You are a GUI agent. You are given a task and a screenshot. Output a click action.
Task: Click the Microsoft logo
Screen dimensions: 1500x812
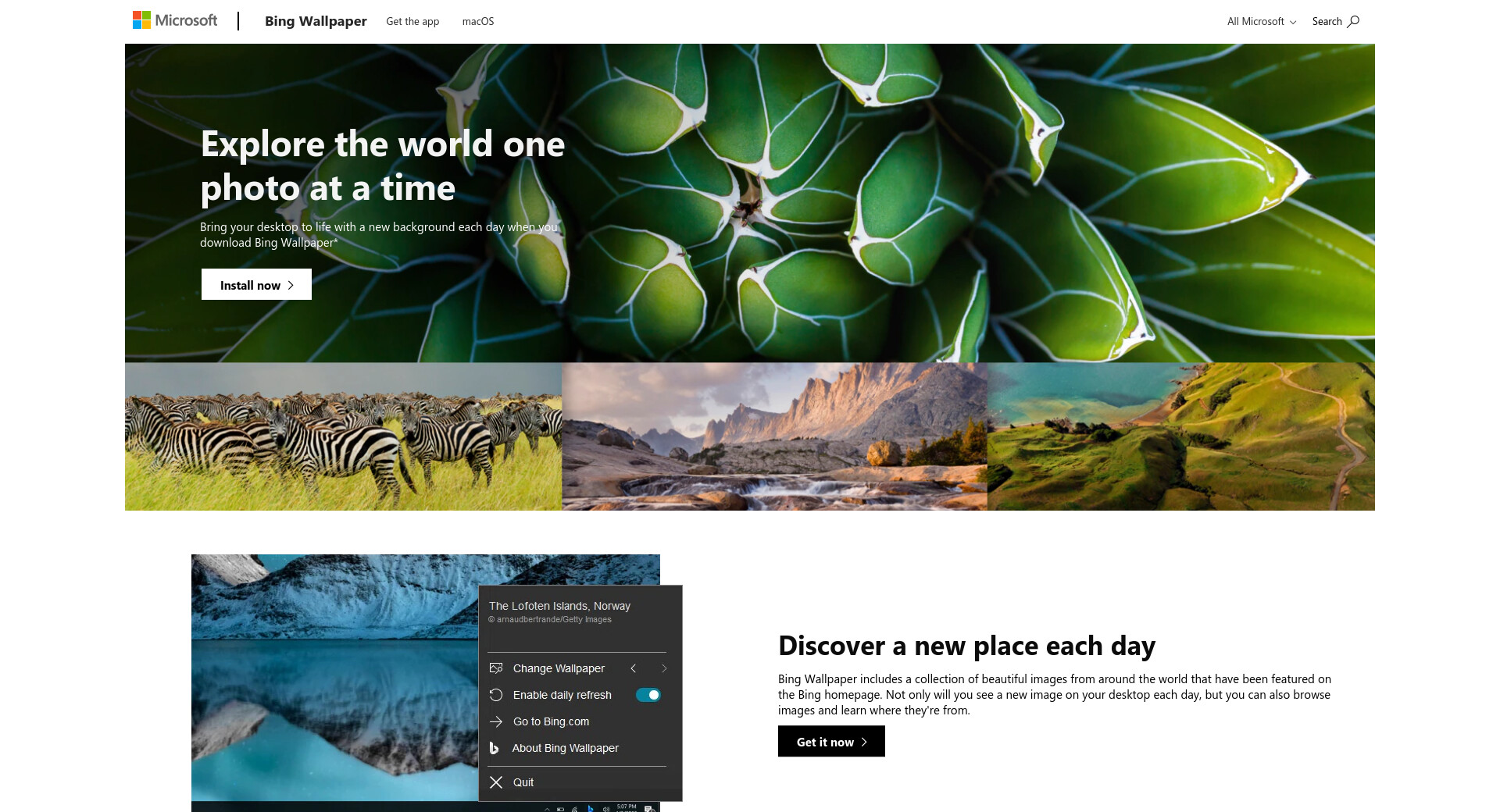pyautogui.click(x=175, y=20)
